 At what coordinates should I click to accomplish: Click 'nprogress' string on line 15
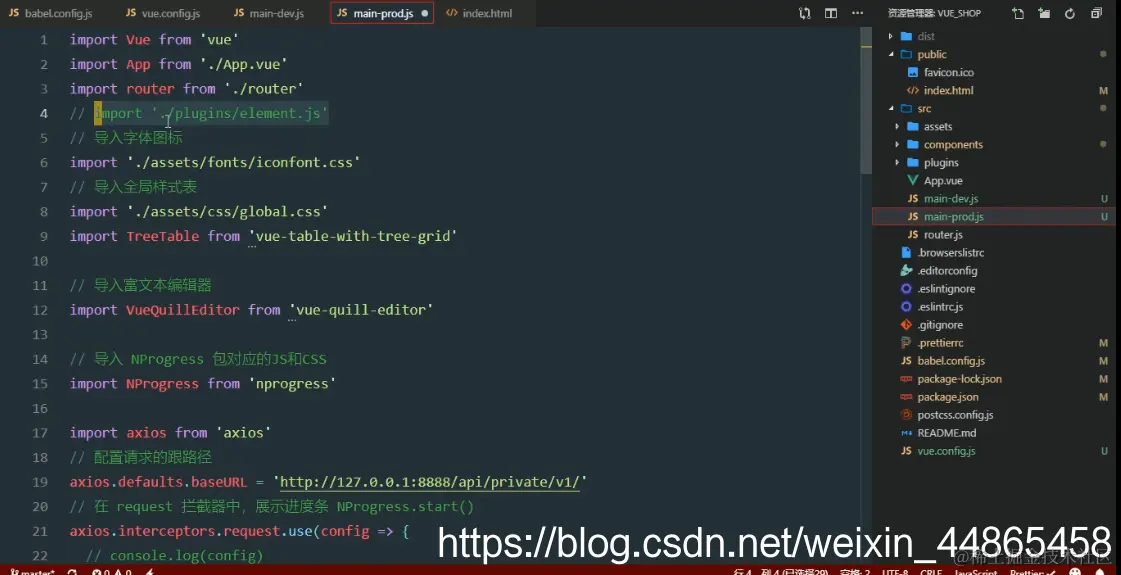[292, 383]
